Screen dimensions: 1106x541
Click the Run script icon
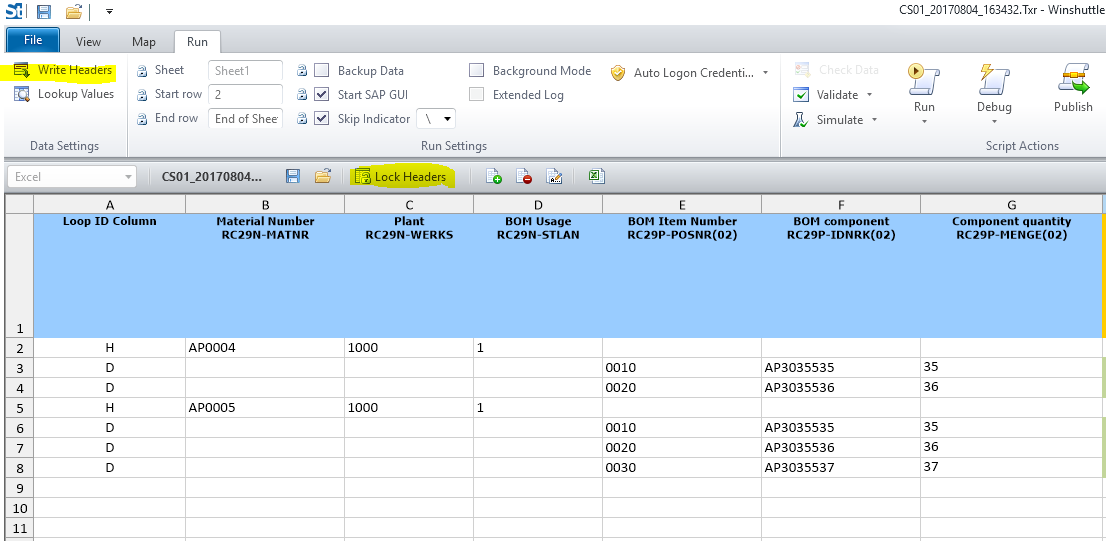(923, 78)
